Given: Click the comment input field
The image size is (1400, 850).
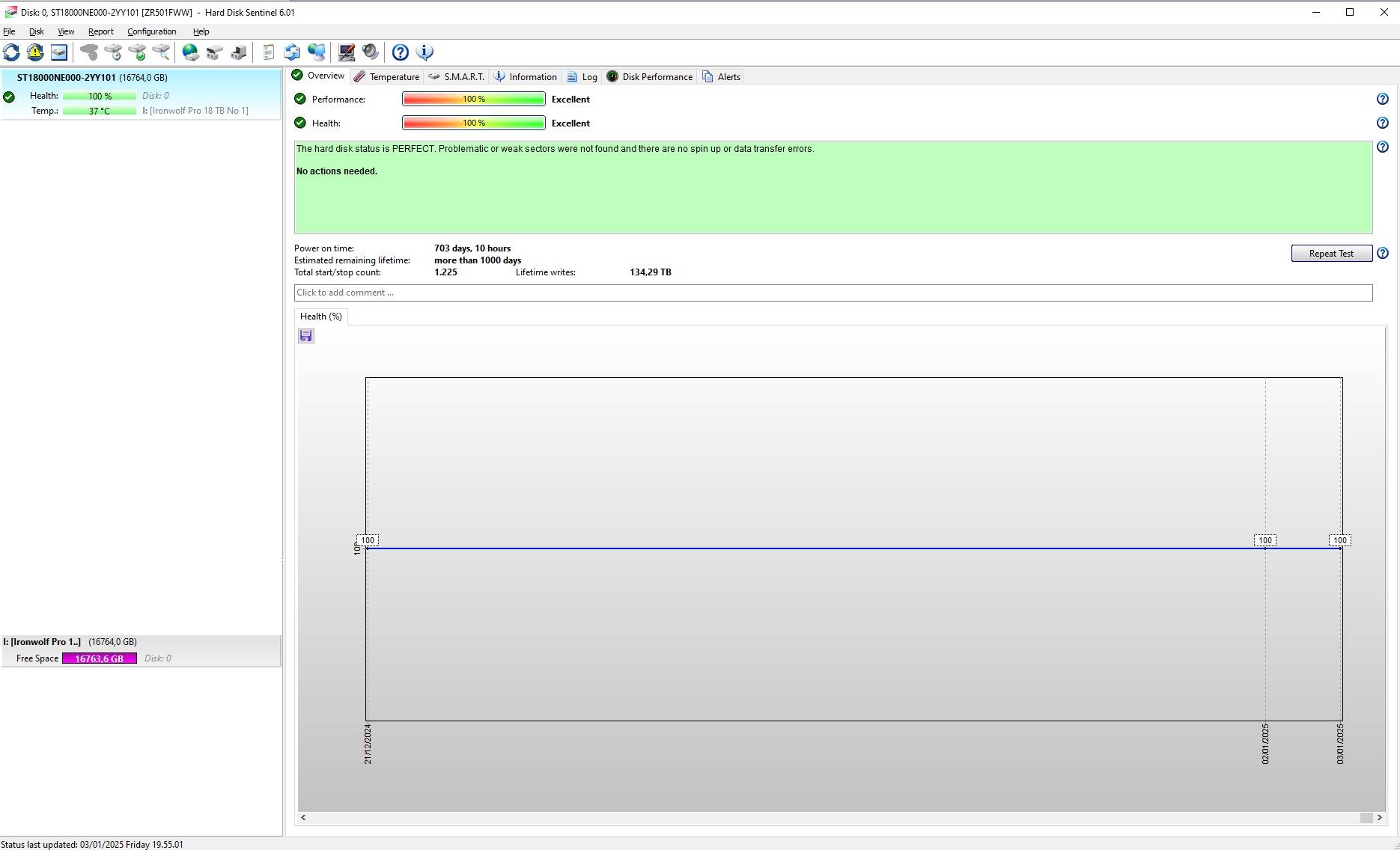Looking at the screenshot, I should 833,293.
